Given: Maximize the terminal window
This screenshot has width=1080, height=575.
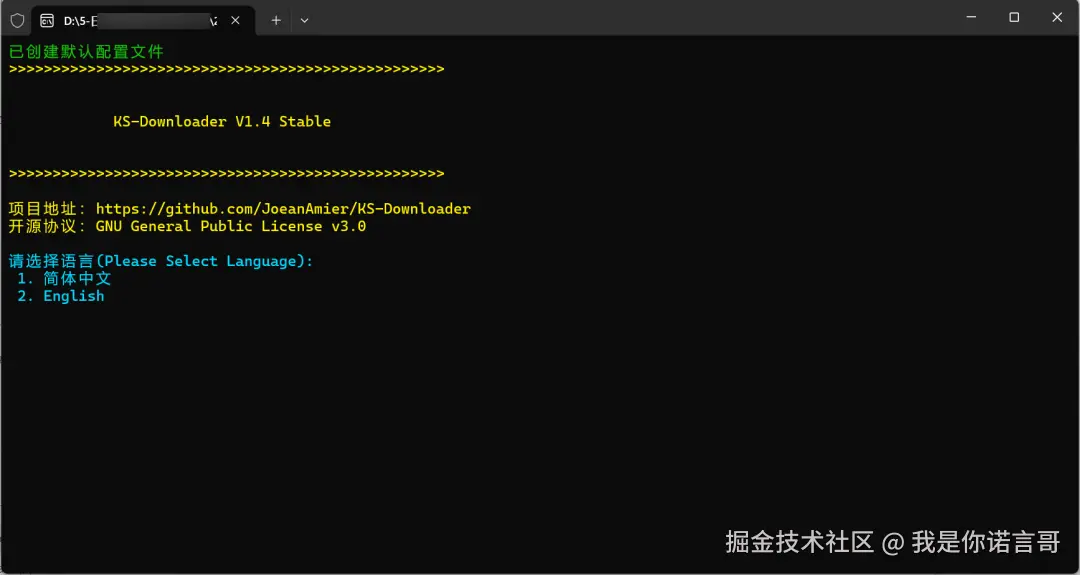Looking at the screenshot, I should point(1014,17).
